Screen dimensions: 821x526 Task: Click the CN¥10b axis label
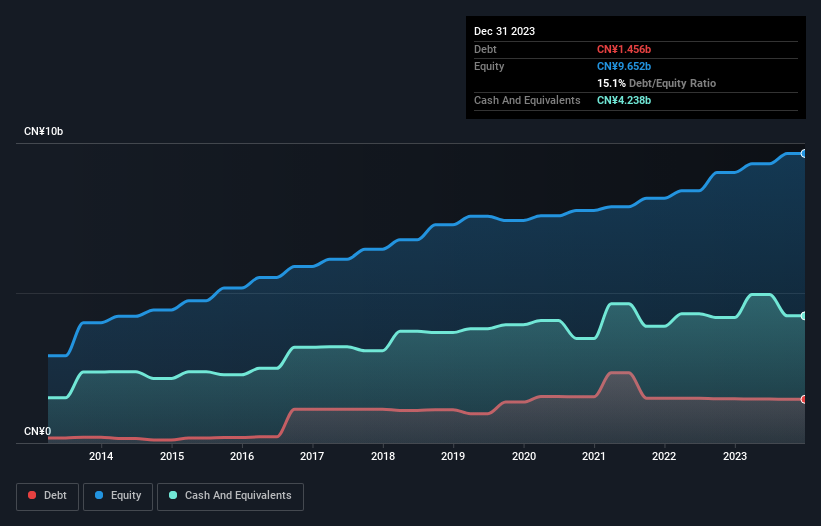point(43,131)
